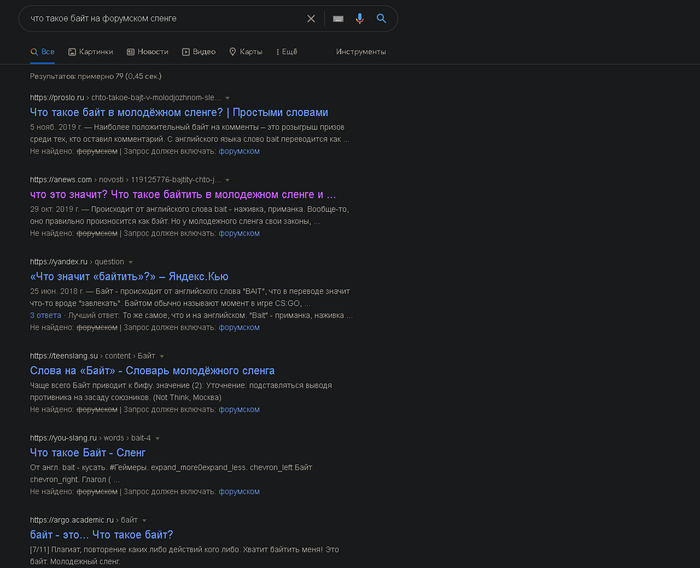Switch to the Видео tab
Image resolution: width=700 pixels, height=568 pixels.
pos(199,52)
